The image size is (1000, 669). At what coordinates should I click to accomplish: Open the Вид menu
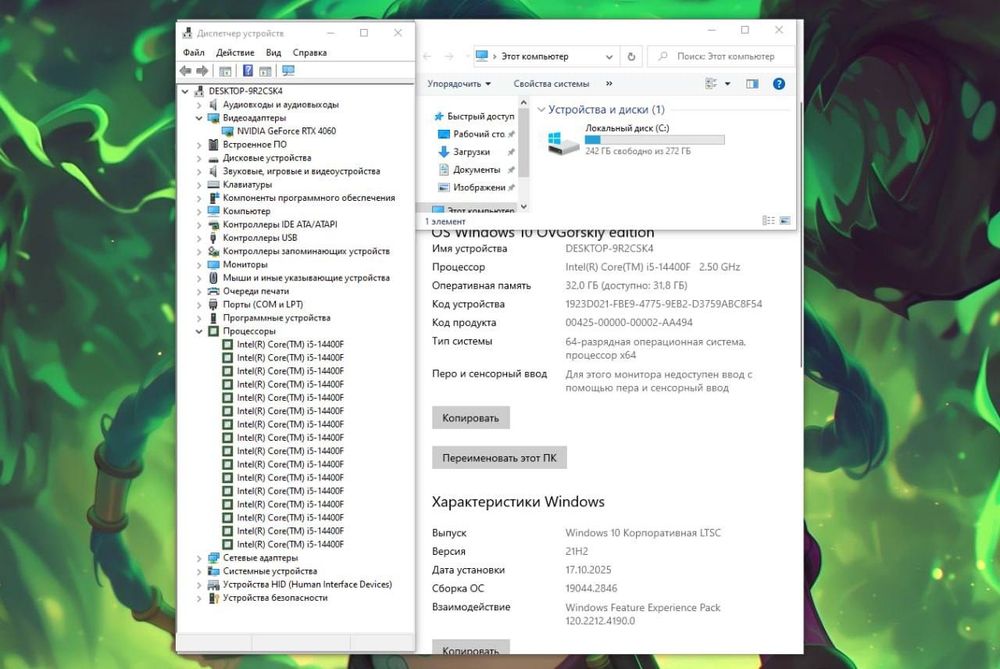coord(274,52)
